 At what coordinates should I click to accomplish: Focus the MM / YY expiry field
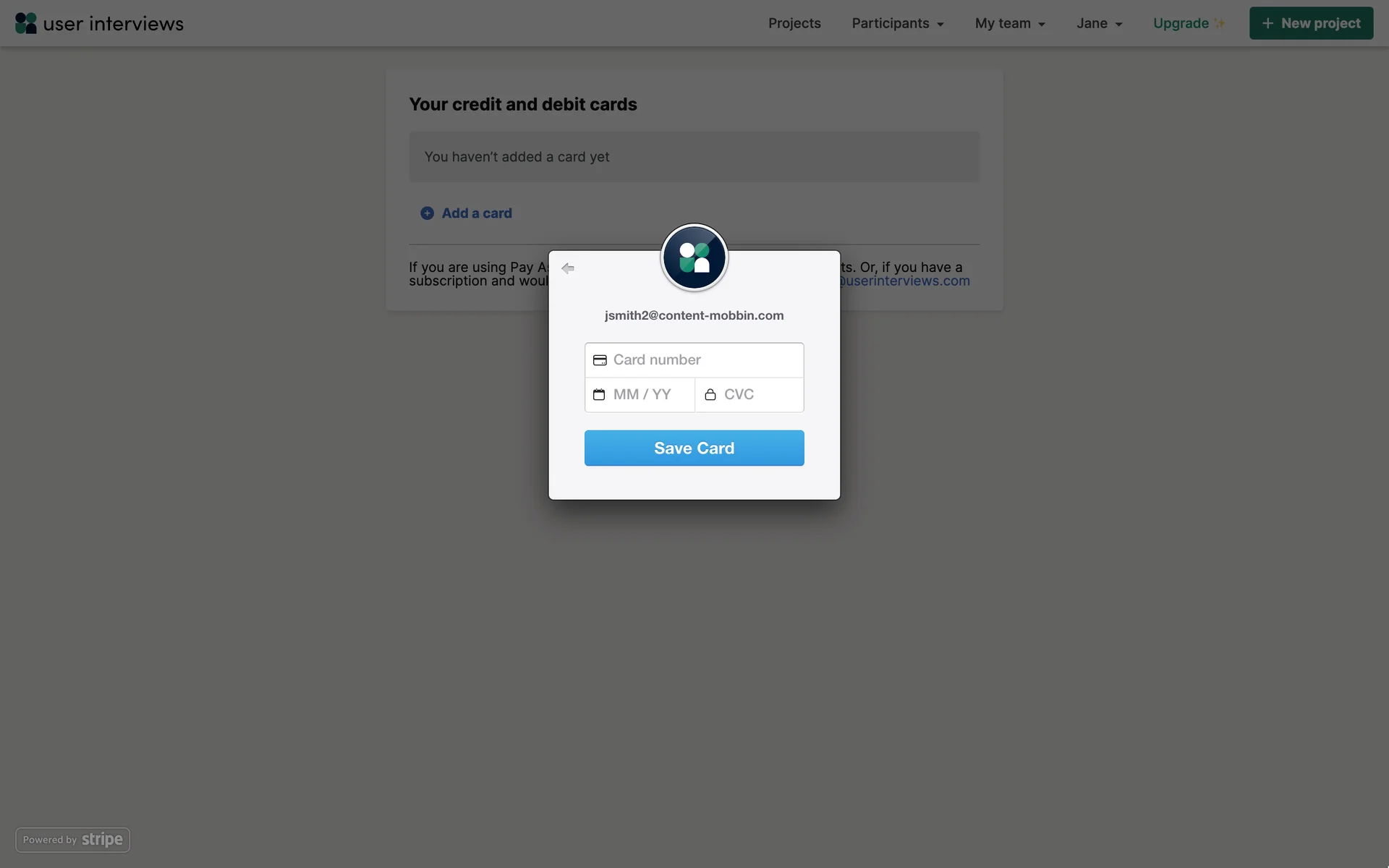pyautogui.click(x=640, y=395)
